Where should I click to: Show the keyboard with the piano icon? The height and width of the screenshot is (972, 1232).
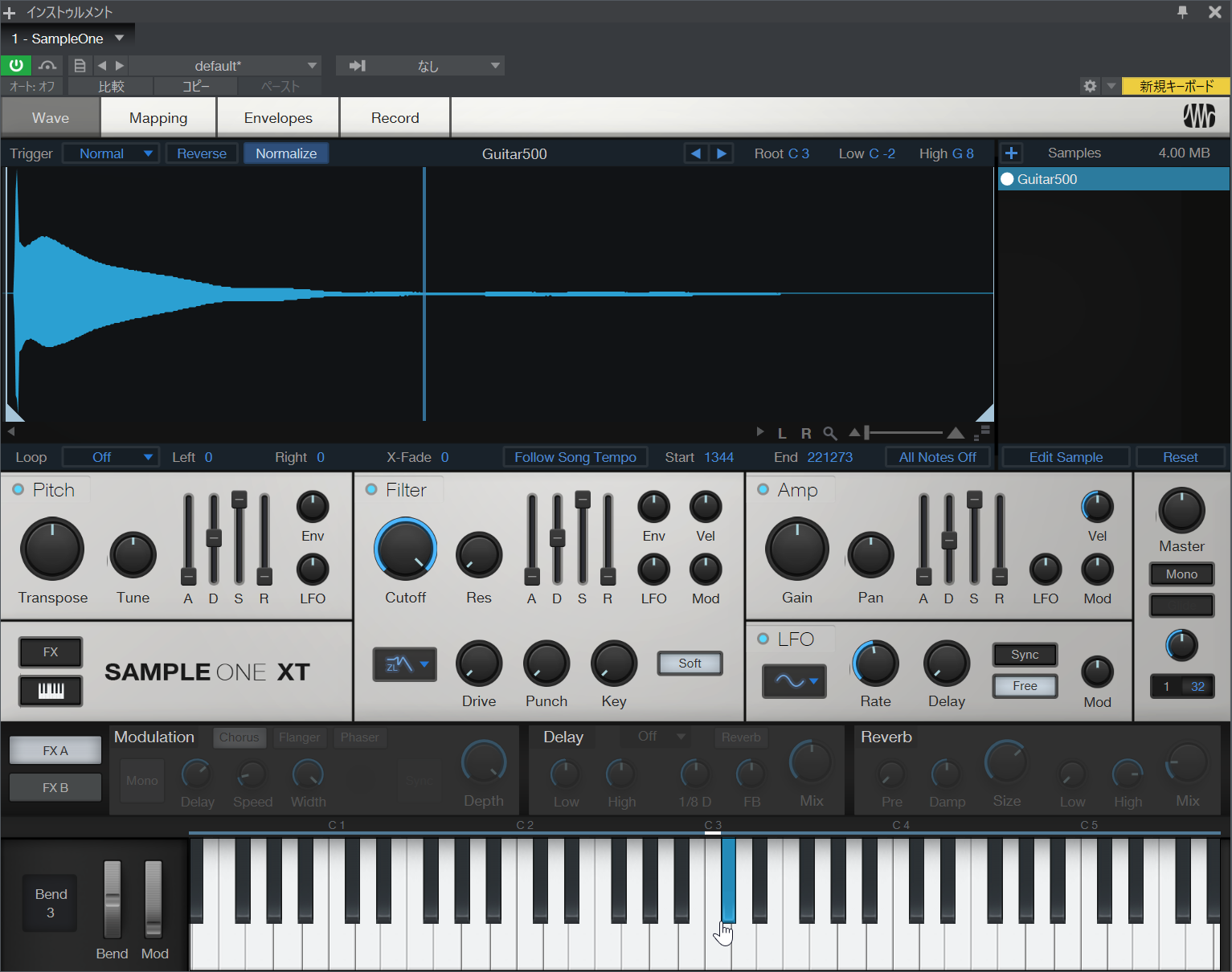click(51, 690)
